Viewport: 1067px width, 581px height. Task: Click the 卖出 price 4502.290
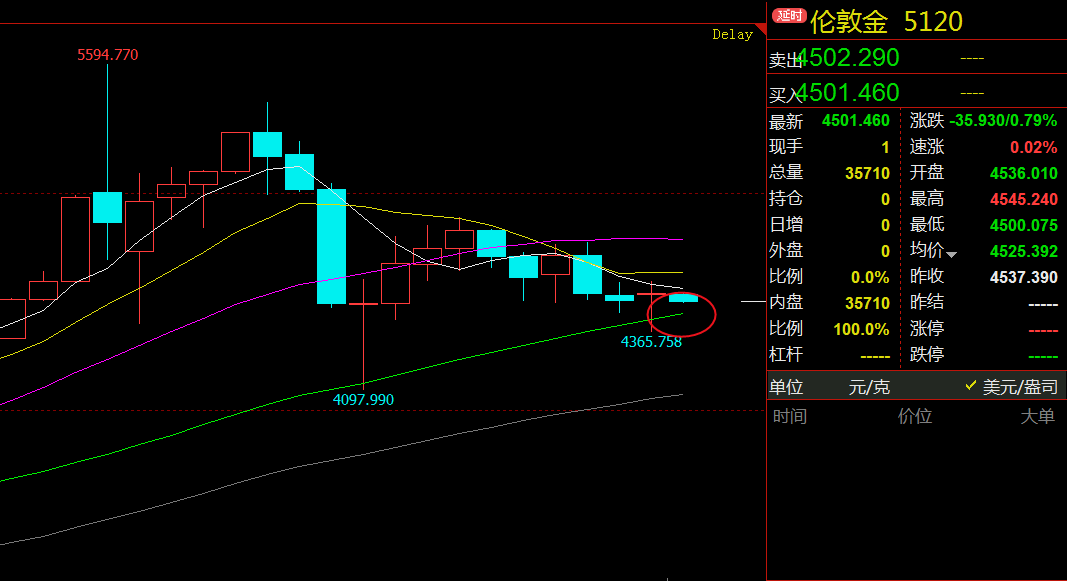pyautogui.click(x=848, y=58)
